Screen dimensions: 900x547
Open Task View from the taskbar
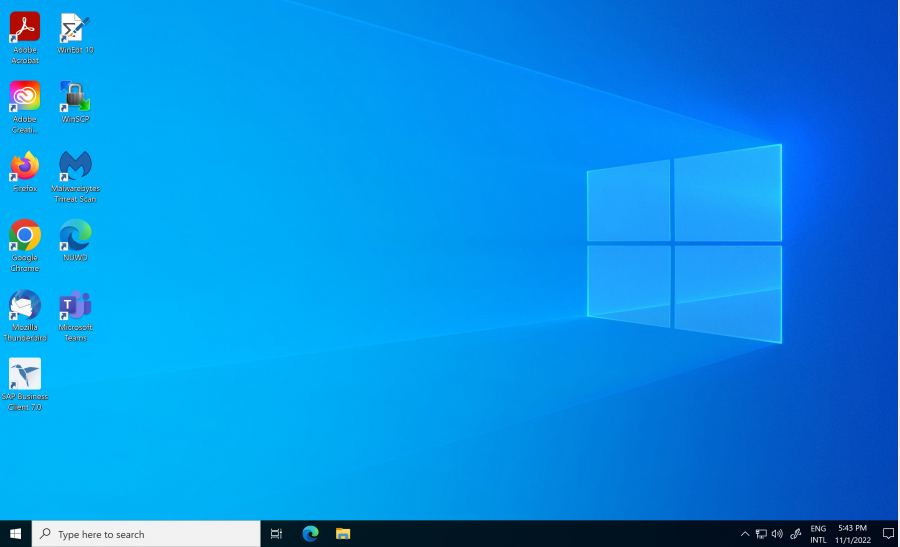[x=277, y=534]
